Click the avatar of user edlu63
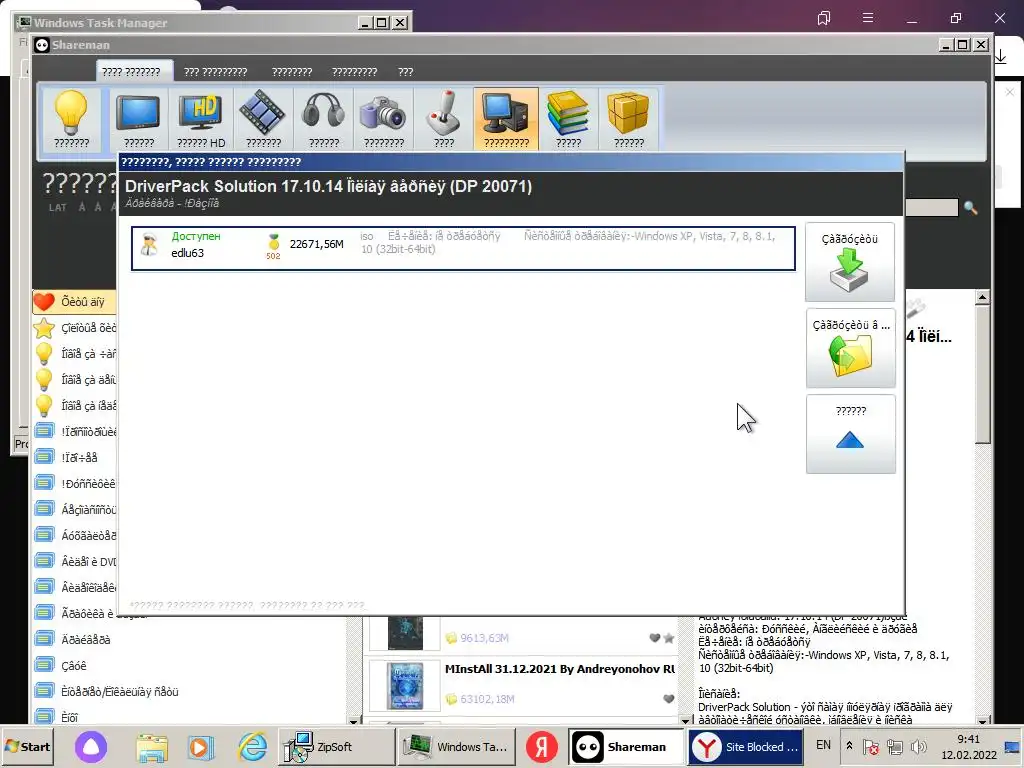This screenshot has width=1024, height=768. click(x=149, y=245)
